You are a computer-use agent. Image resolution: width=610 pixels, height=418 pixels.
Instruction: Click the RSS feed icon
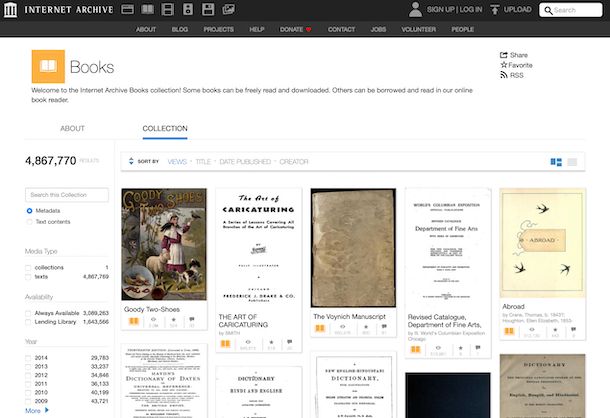pyautogui.click(x=504, y=75)
